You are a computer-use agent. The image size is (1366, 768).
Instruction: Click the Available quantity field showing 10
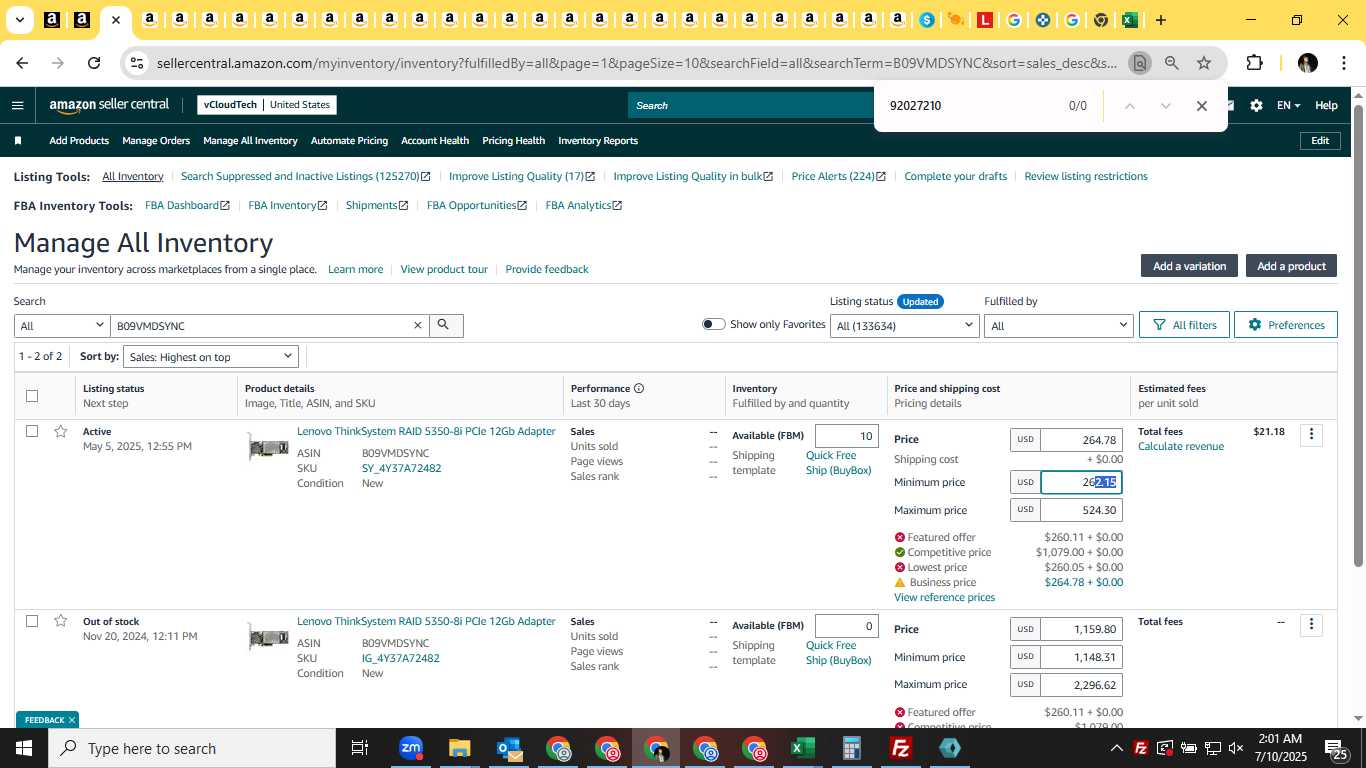tap(847, 436)
